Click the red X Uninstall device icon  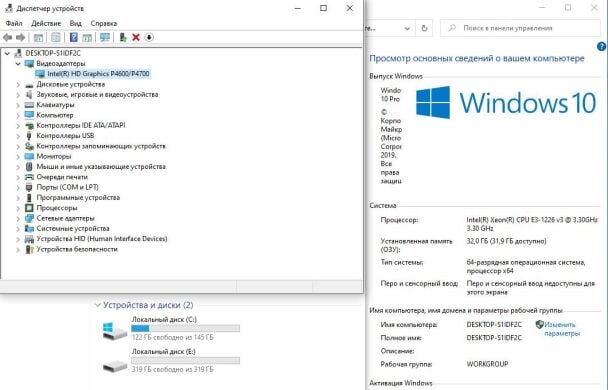pos(136,37)
